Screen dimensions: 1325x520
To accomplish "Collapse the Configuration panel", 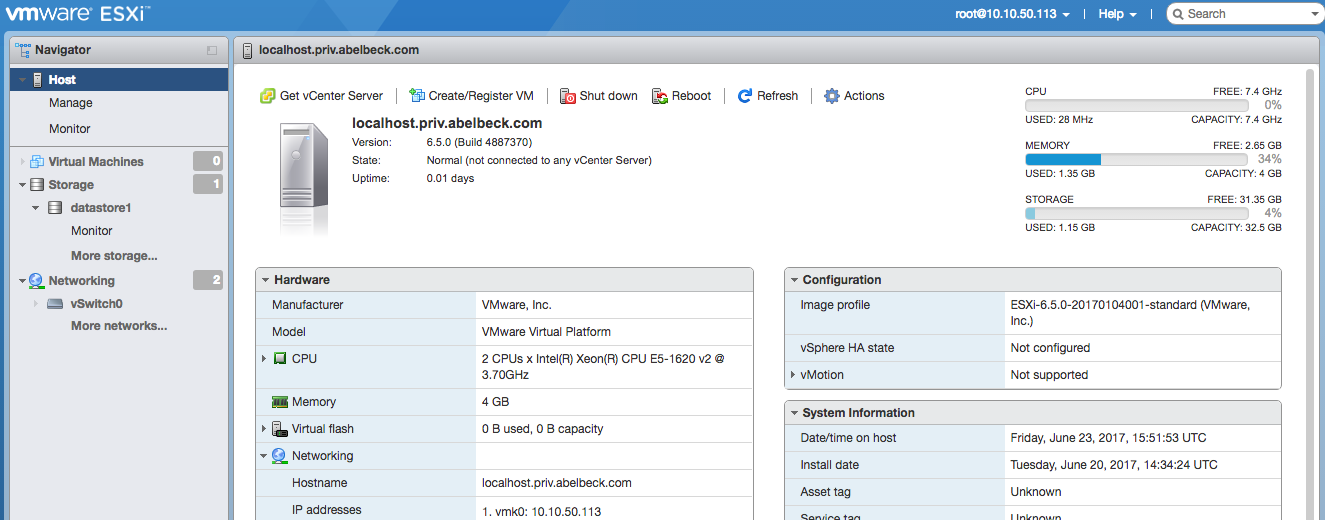I will (x=793, y=280).
